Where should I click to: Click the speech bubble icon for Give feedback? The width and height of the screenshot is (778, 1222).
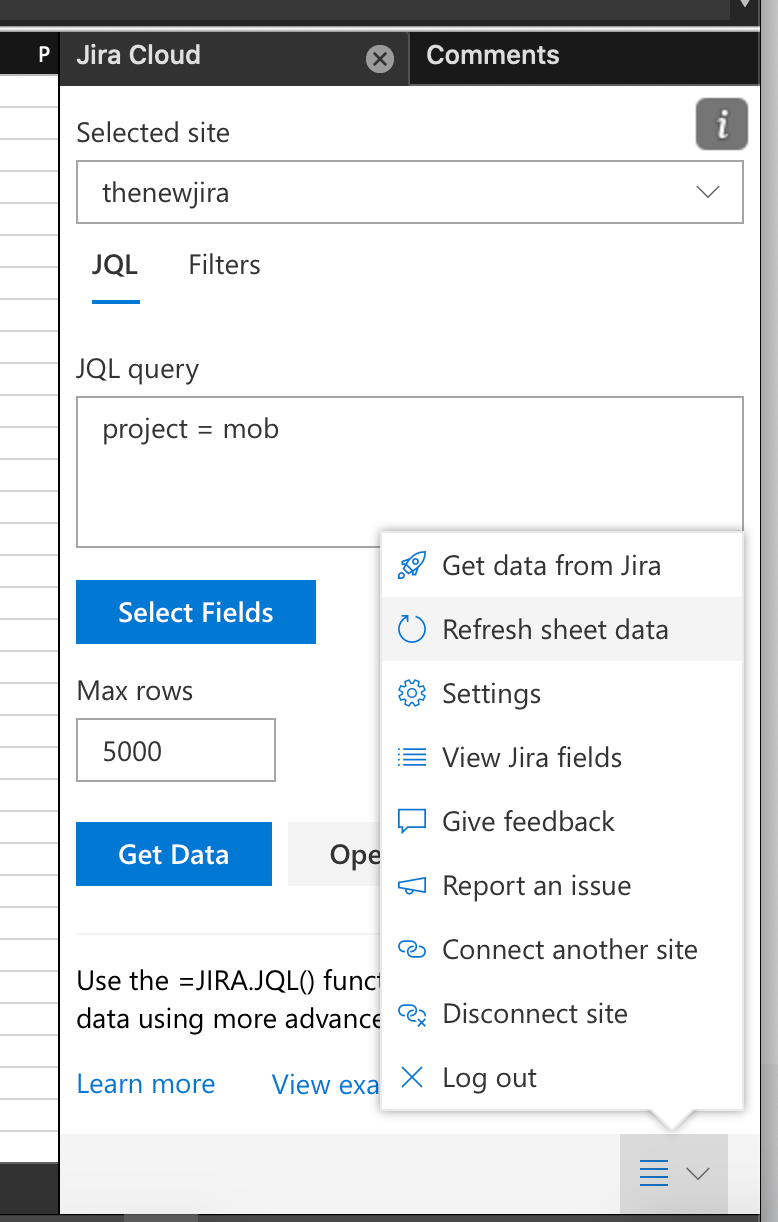point(413,821)
